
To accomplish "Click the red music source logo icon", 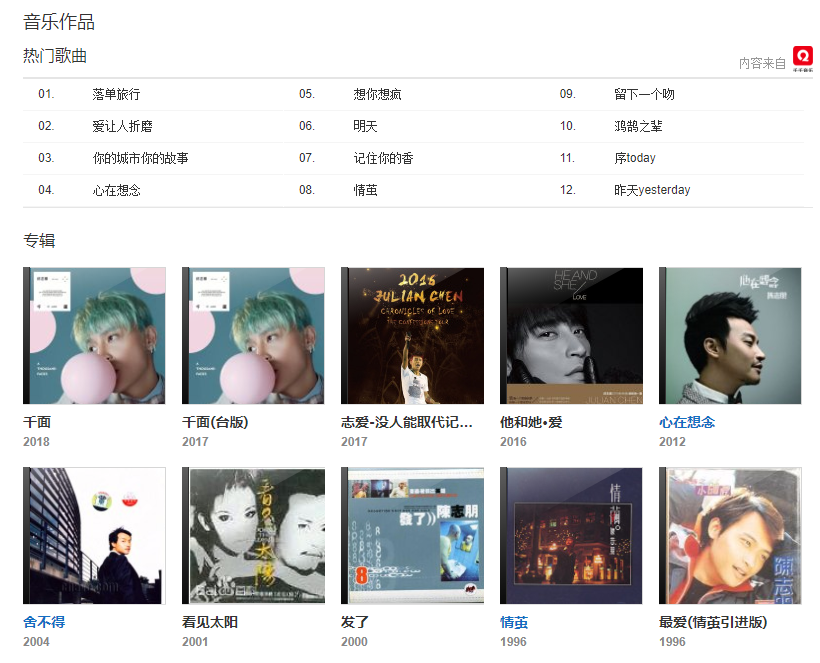I will 802,59.
